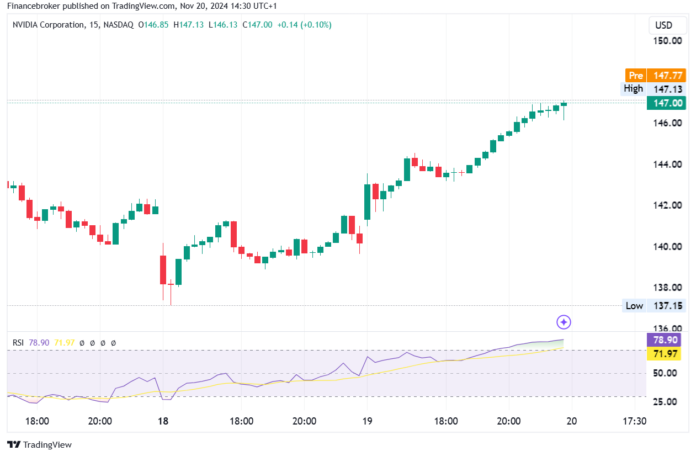696x450 pixels.
Task: Click the change +0.14 (+0.10%) text
Action: click(304, 25)
